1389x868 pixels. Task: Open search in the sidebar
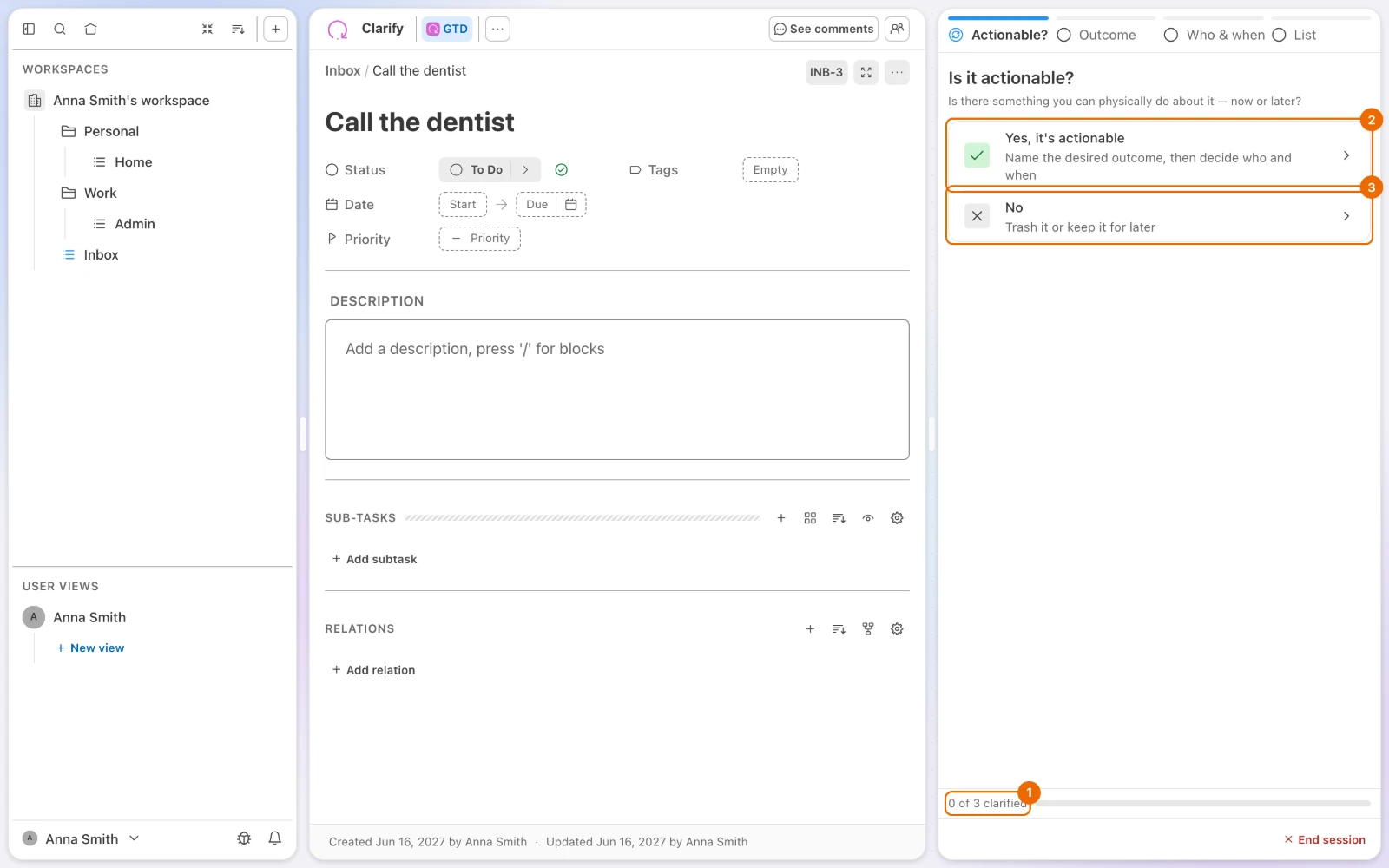point(60,29)
